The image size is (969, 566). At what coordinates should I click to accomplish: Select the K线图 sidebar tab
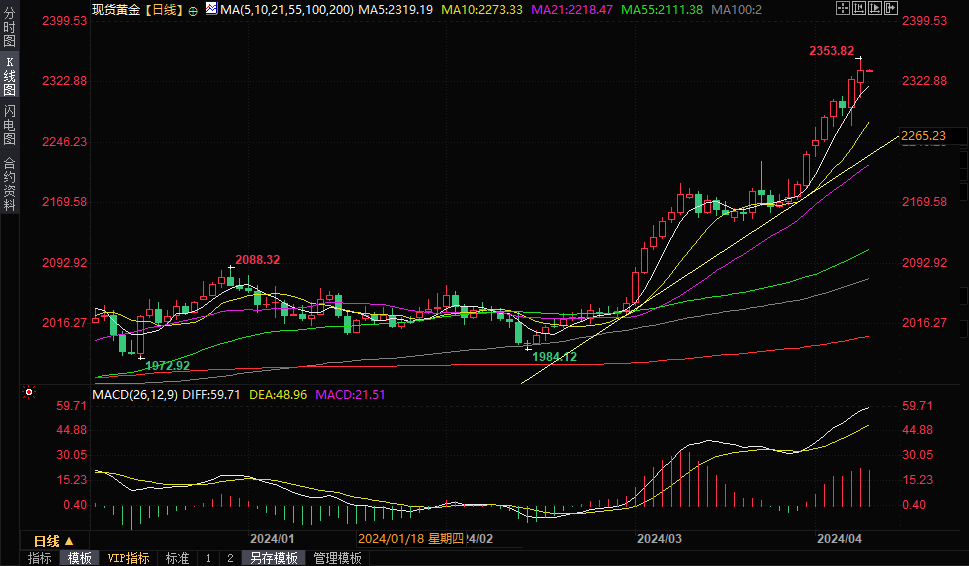pos(9,75)
